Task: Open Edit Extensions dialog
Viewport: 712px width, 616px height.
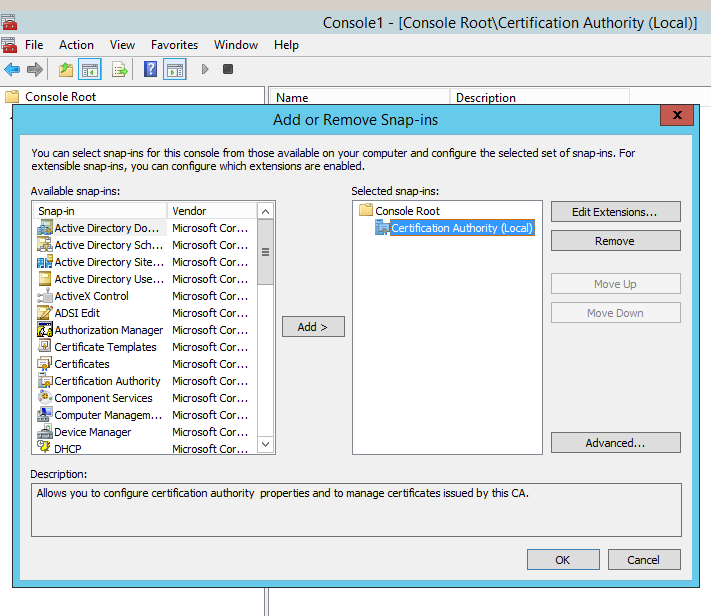Action: pyautogui.click(x=615, y=212)
